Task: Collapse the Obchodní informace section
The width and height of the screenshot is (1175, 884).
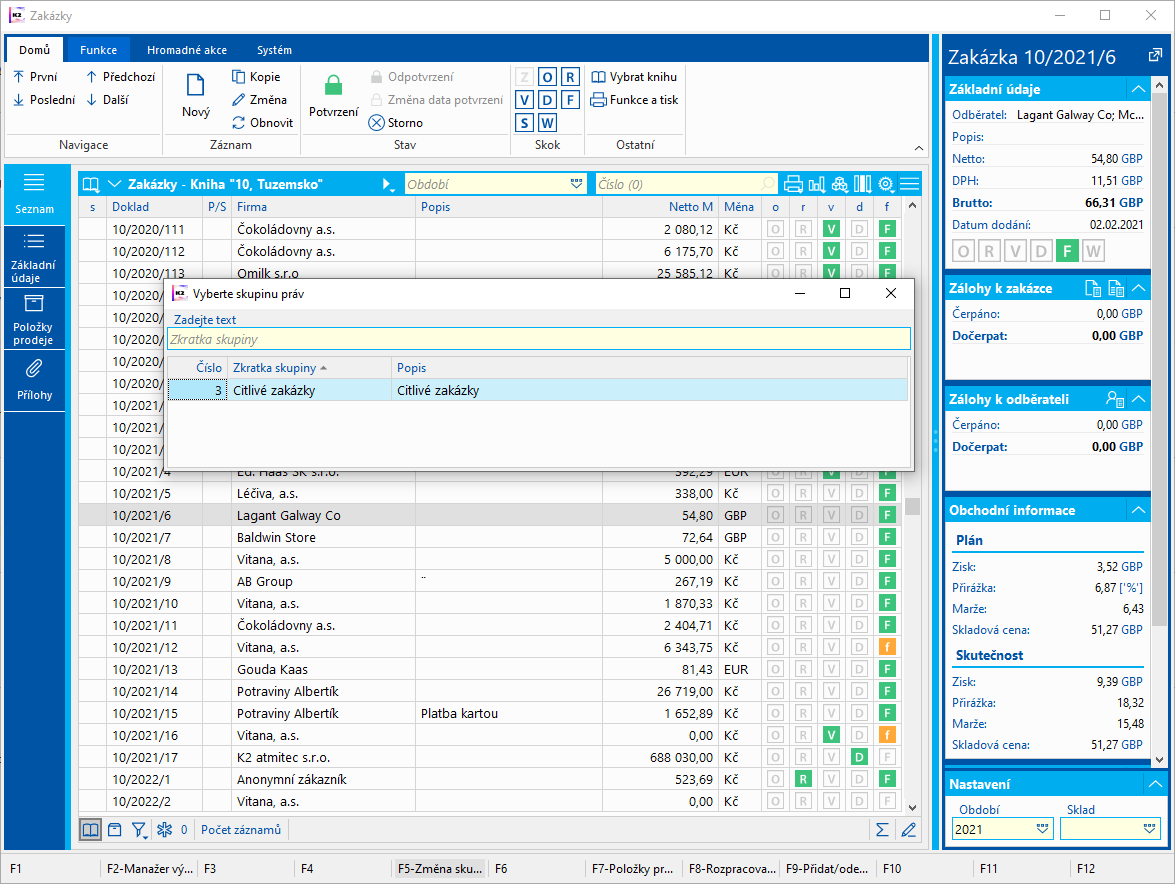Action: (1137, 510)
